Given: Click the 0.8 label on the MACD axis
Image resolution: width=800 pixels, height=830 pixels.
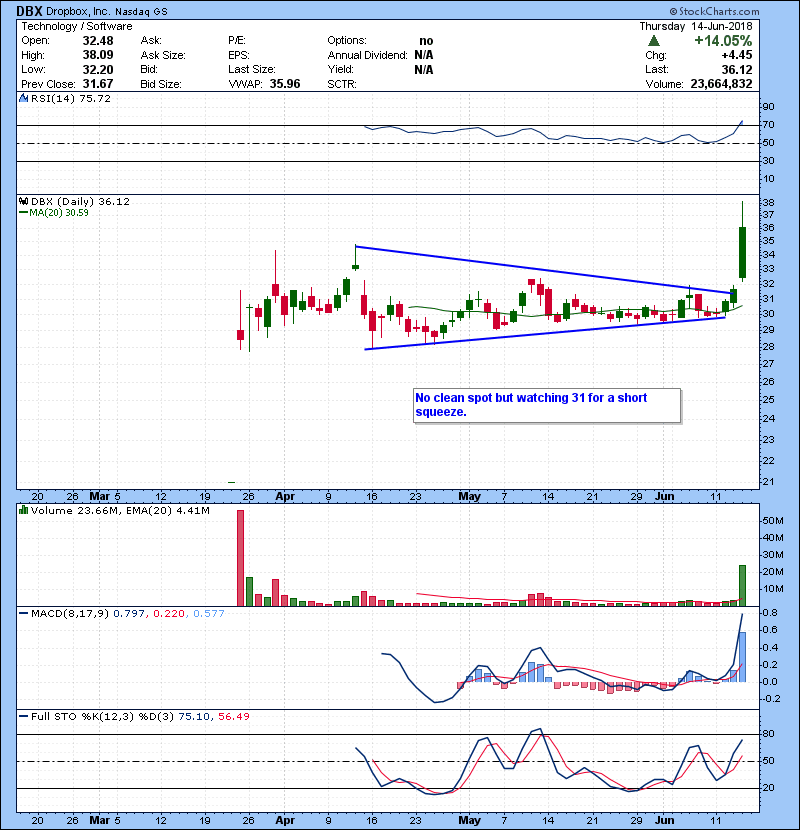Looking at the screenshot, I should click(770, 612).
